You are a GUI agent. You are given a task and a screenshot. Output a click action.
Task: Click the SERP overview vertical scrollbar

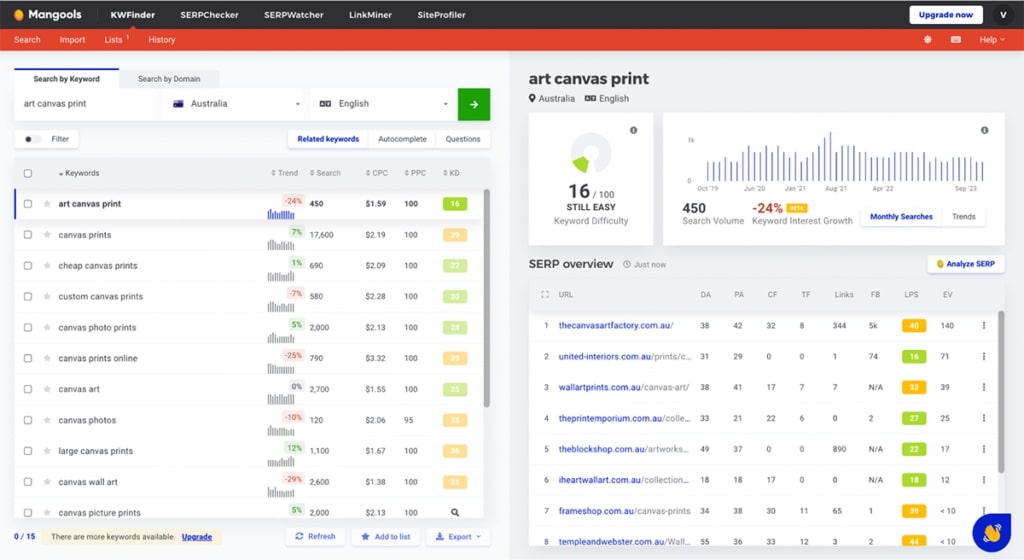[x=1001, y=392]
